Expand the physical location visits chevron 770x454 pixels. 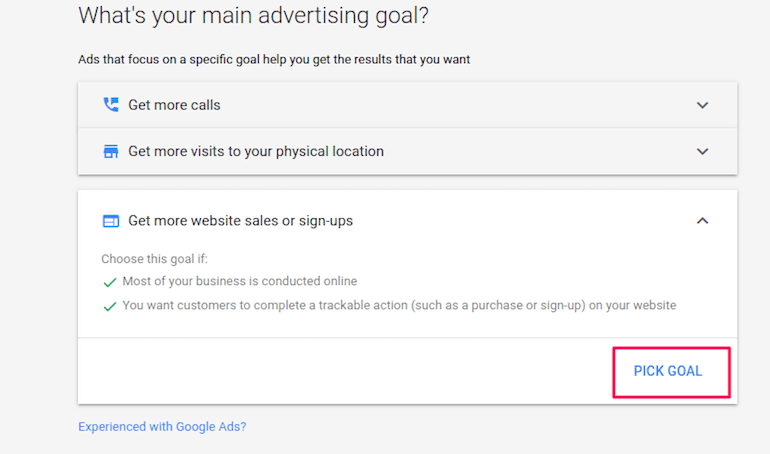tap(702, 152)
